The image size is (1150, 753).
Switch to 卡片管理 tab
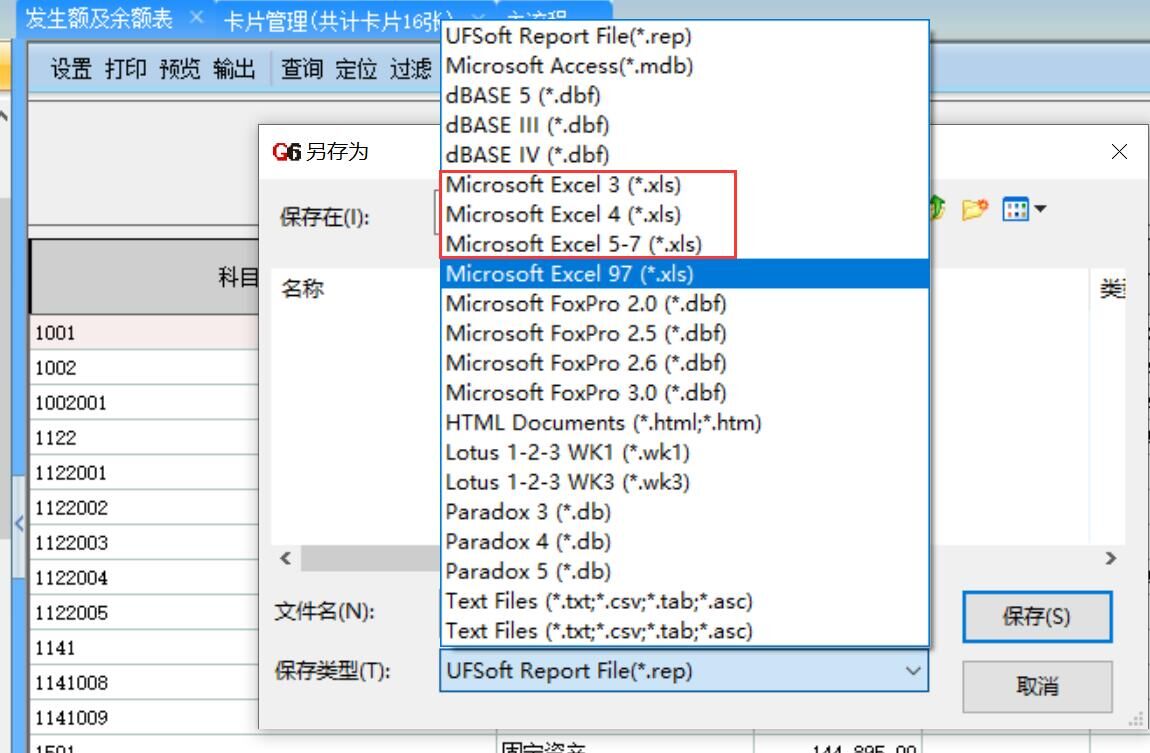click(337, 21)
